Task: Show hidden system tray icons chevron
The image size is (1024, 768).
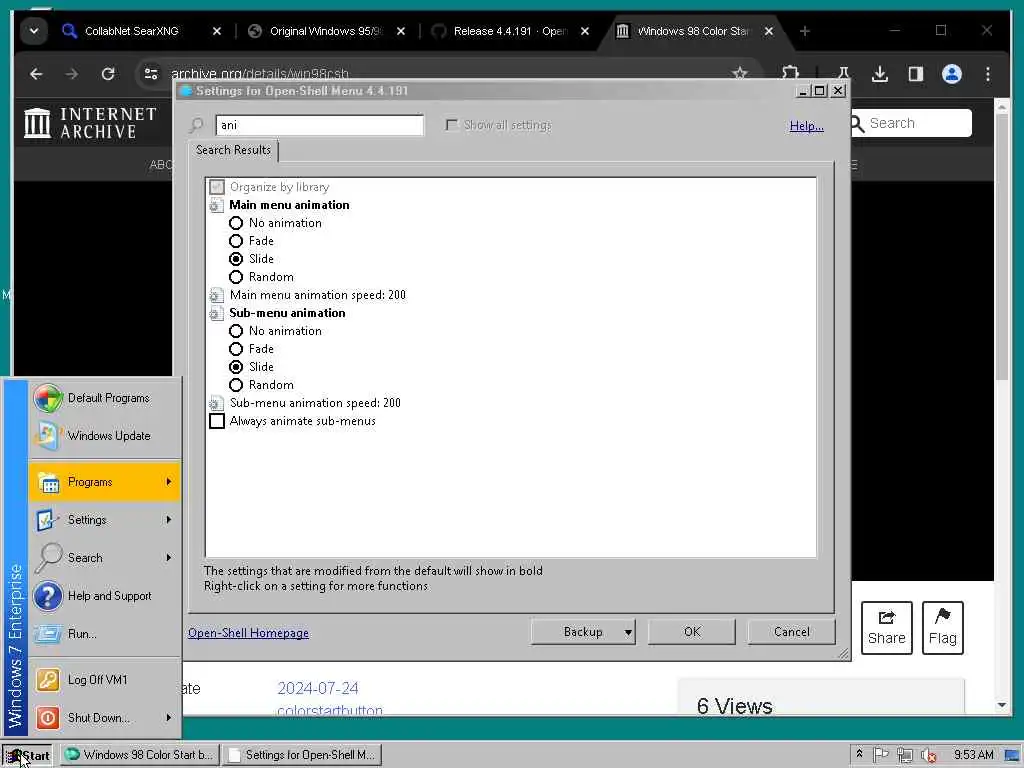Action: tap(859, 754)
